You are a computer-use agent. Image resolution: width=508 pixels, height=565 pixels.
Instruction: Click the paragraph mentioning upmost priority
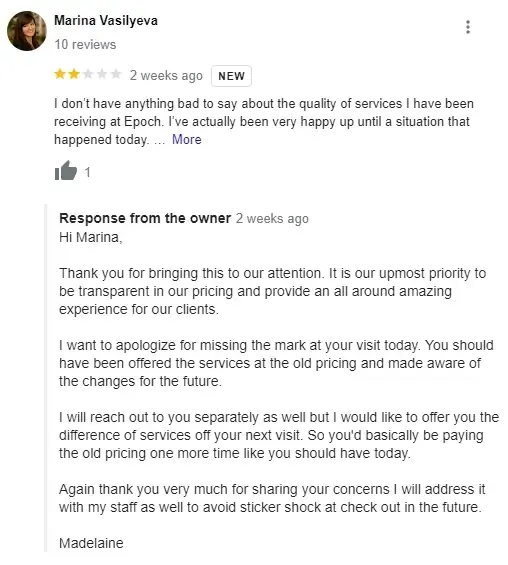pos(273,291)
